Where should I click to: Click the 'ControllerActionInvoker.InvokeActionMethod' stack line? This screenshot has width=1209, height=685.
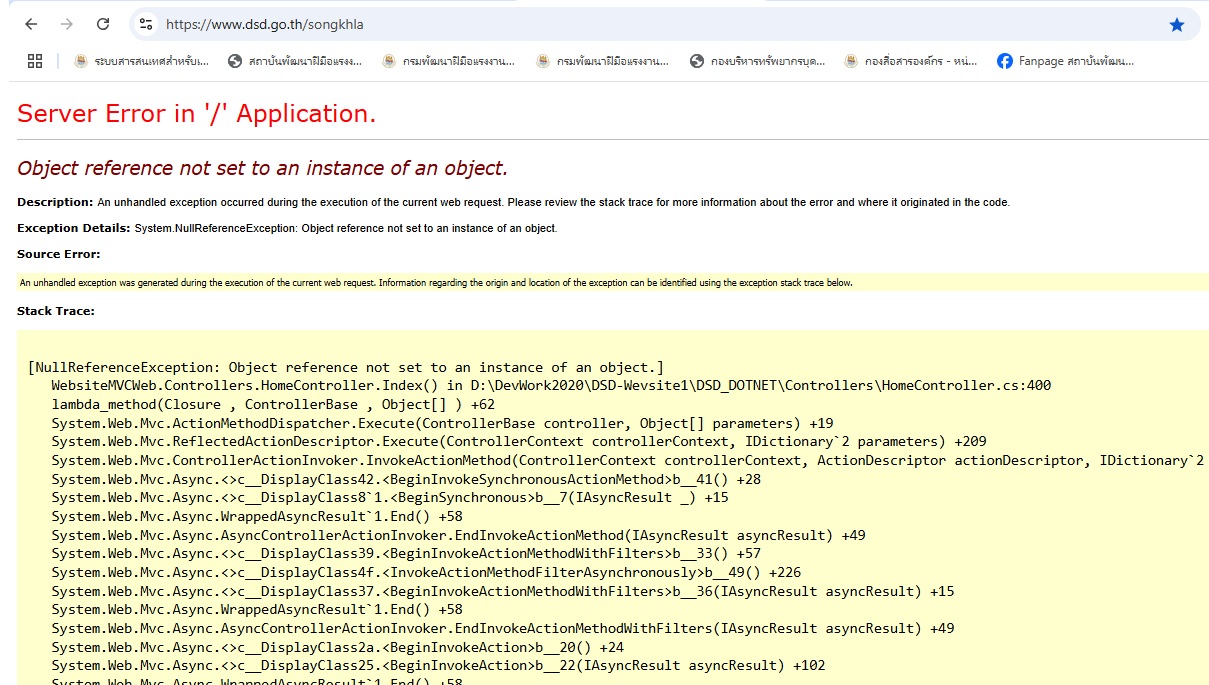click(x=628, y=460)
